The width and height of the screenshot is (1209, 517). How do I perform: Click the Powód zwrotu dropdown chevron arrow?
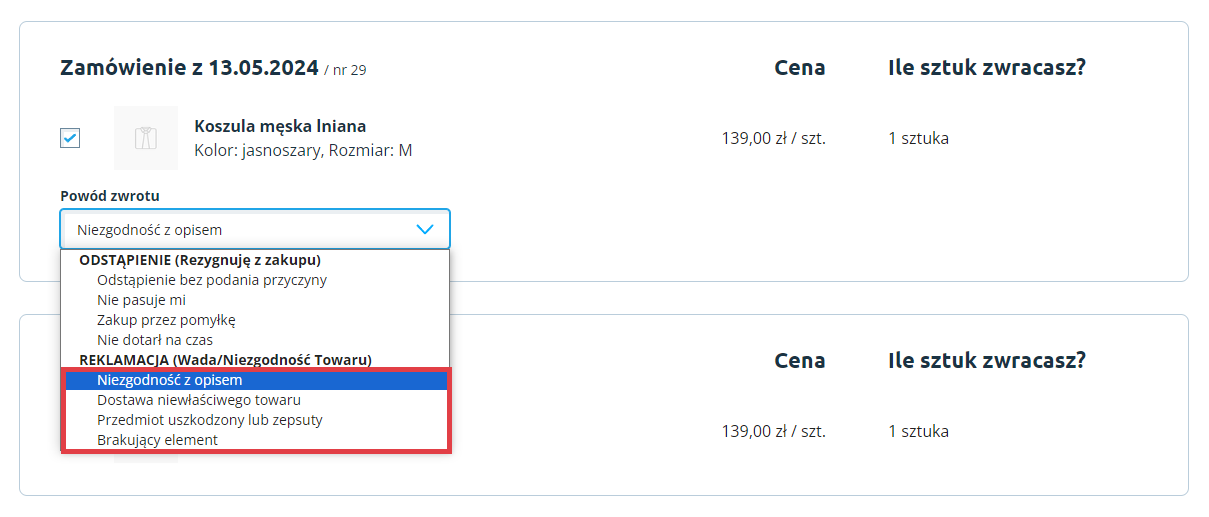point(425,229)
